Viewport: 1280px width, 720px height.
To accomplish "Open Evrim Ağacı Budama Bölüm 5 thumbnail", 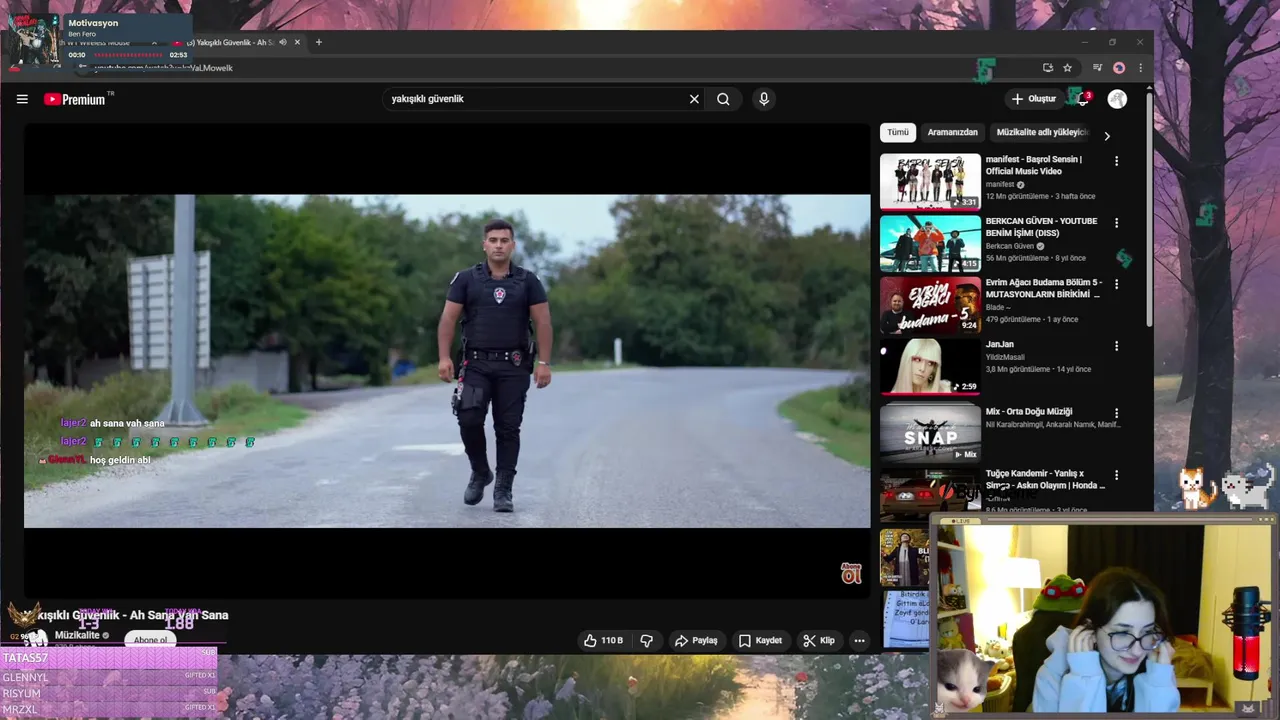I will (930, 305).
